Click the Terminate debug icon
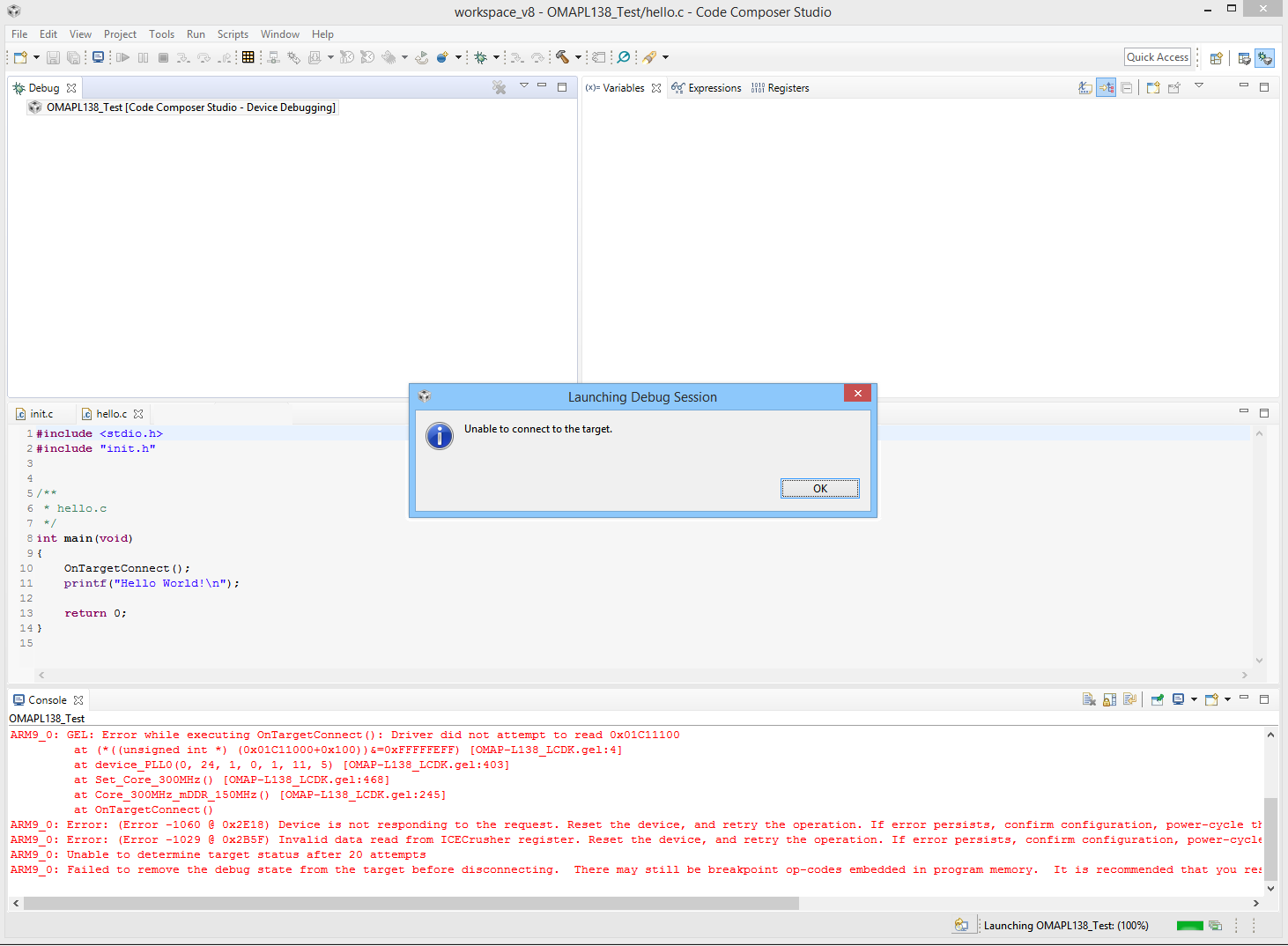 pyautogui.click(x=163, y=57)
